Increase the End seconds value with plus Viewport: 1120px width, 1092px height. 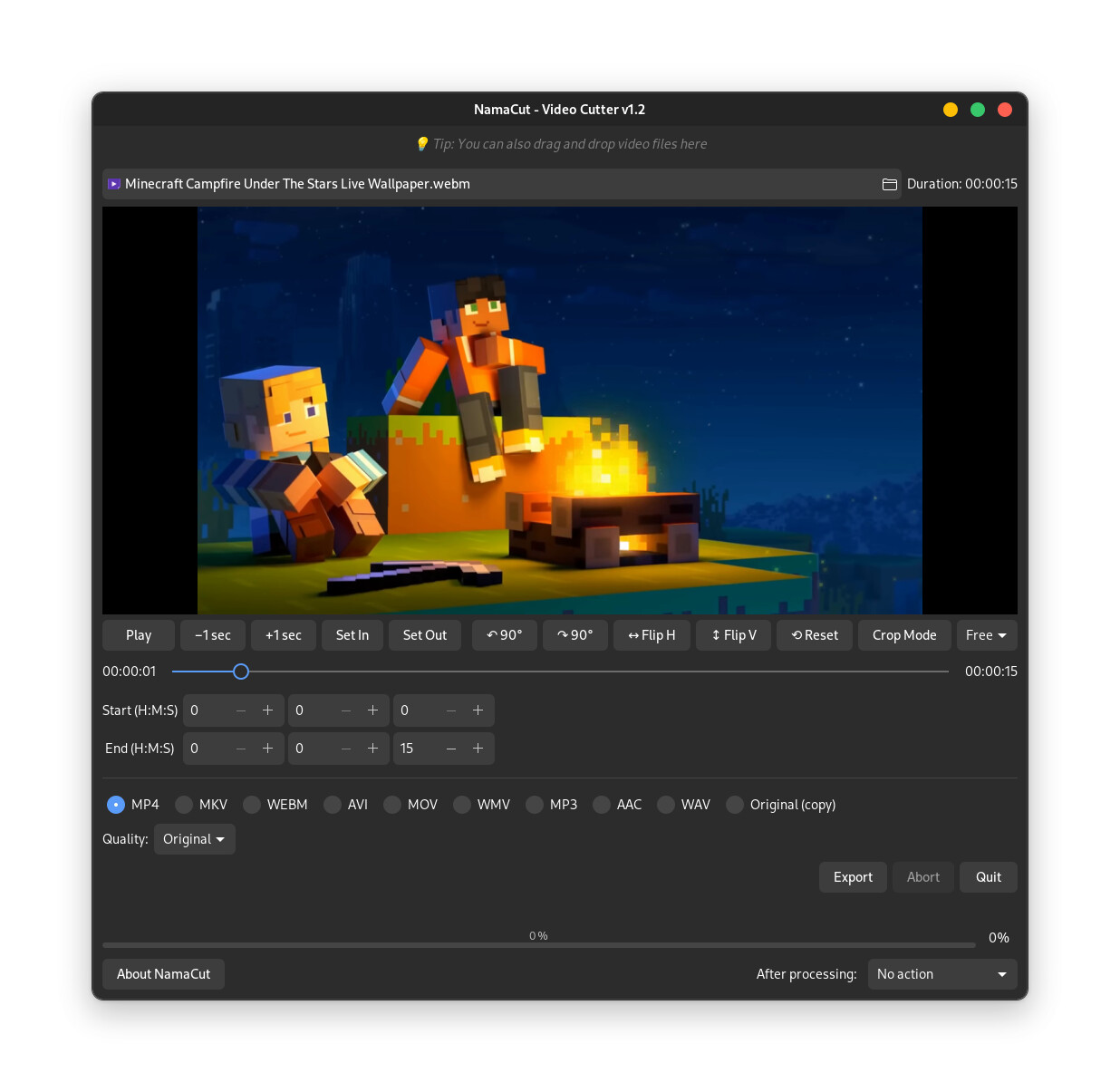(x=478, y=749)
